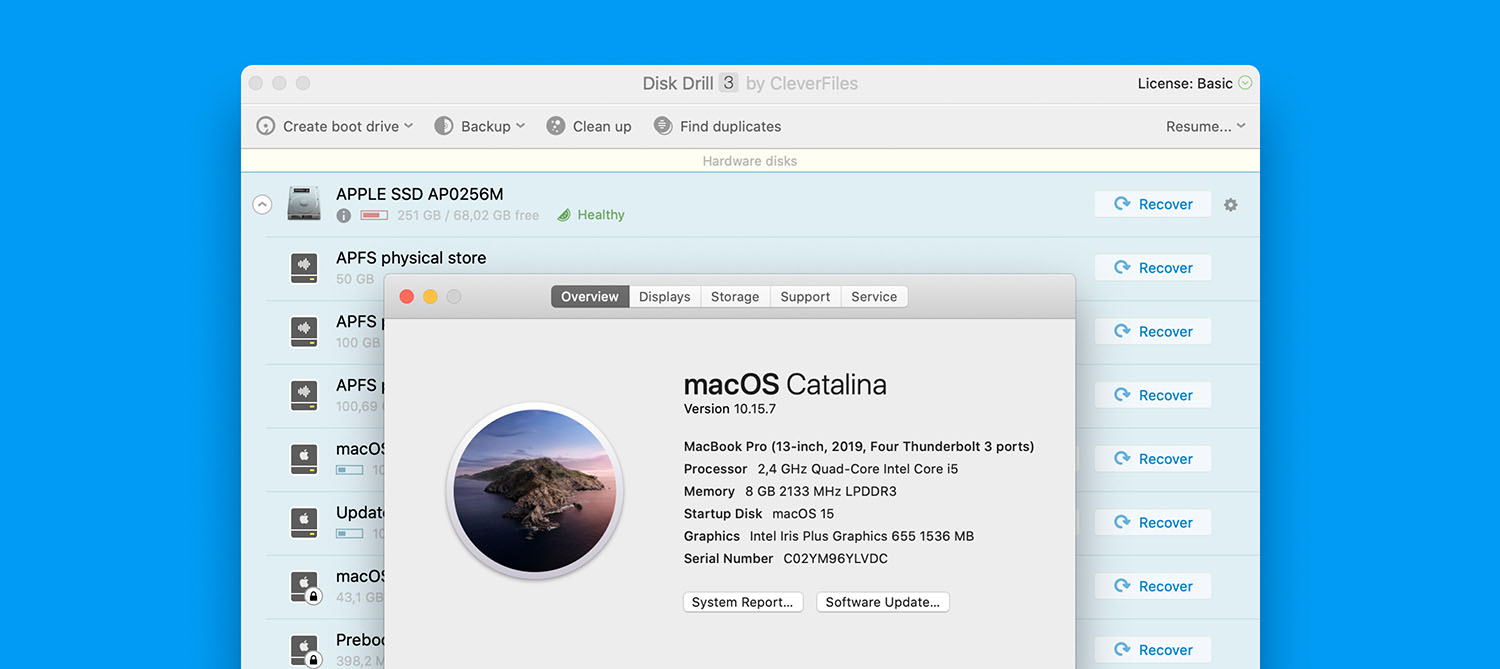Viewport: 1500px width, 669px height.
Task: Recover the Preboot volume
Action: tap(1153, 650)
